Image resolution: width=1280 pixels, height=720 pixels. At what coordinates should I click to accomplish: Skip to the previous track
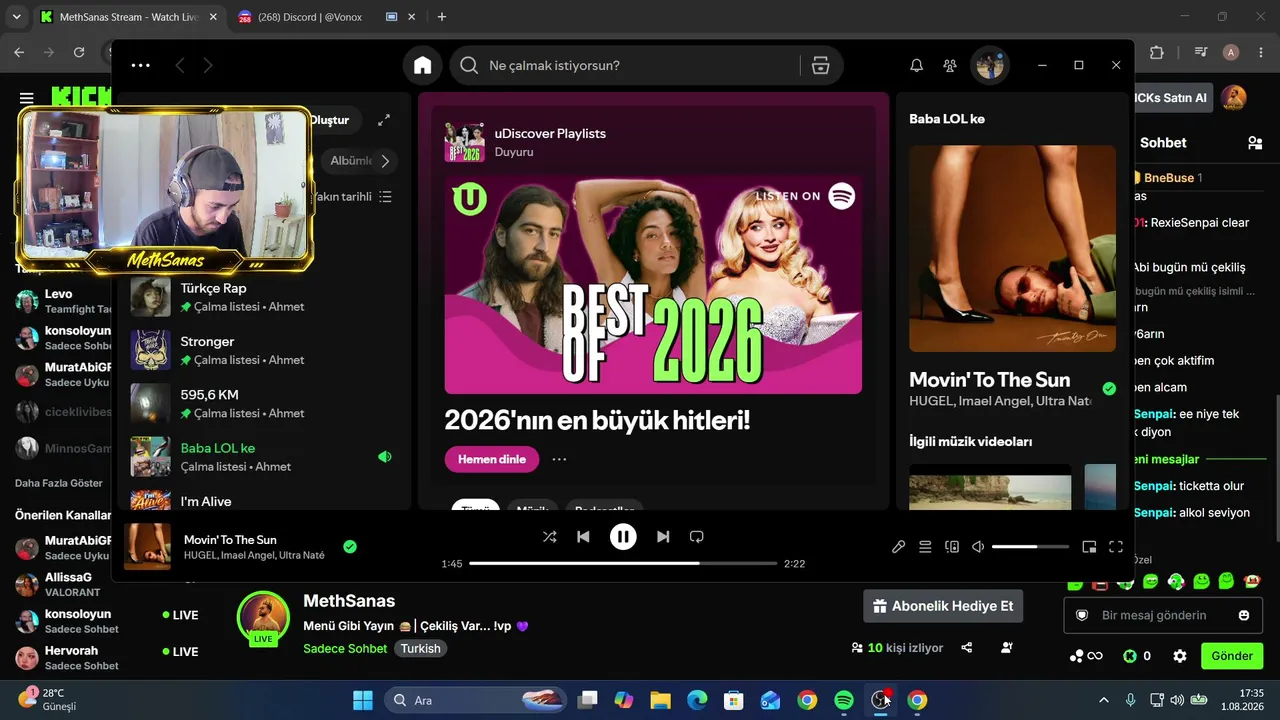click(583, 537)
